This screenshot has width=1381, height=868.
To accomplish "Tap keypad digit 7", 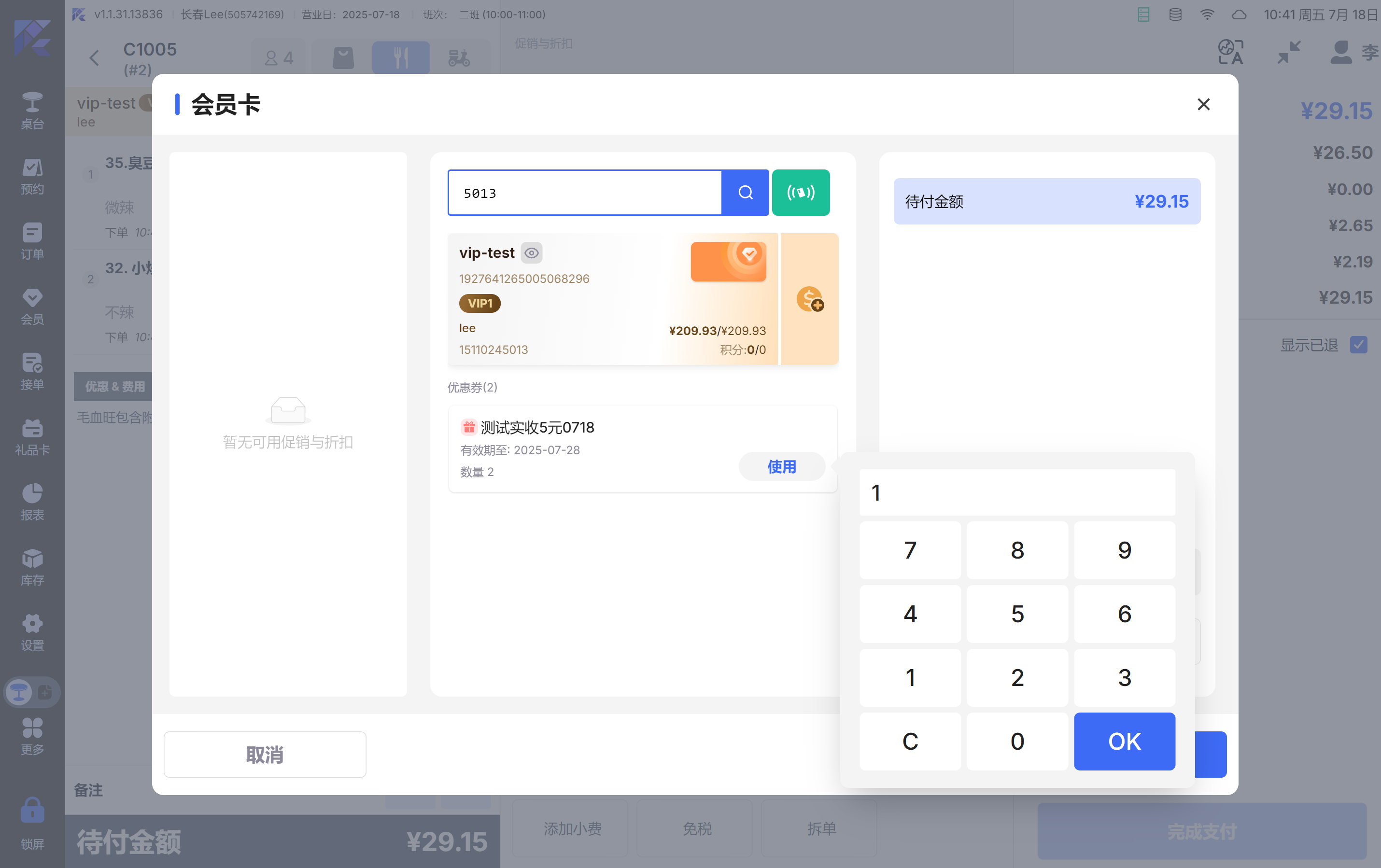I will coord(910,550).
